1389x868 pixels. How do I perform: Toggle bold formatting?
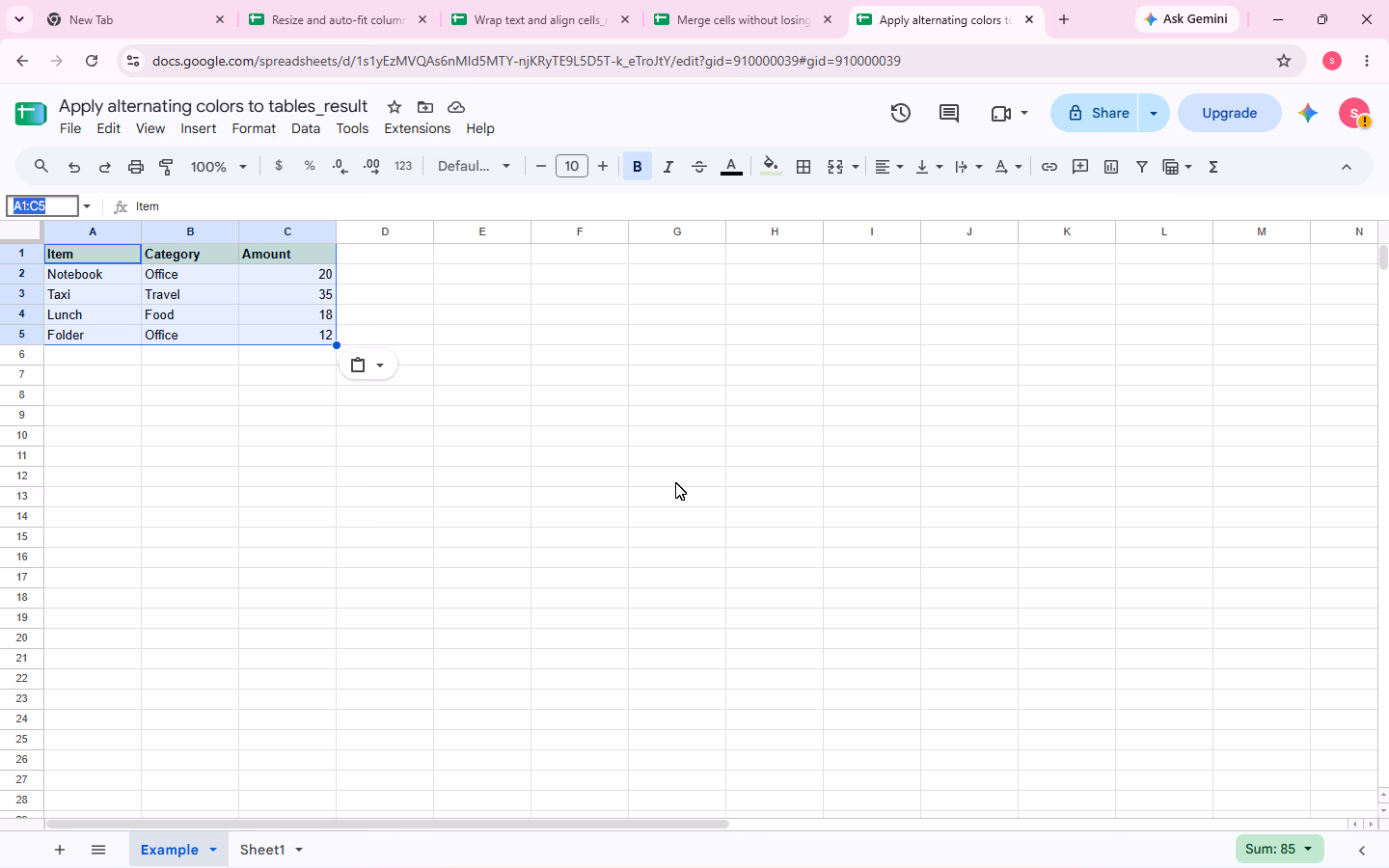(x=638, y=167)
